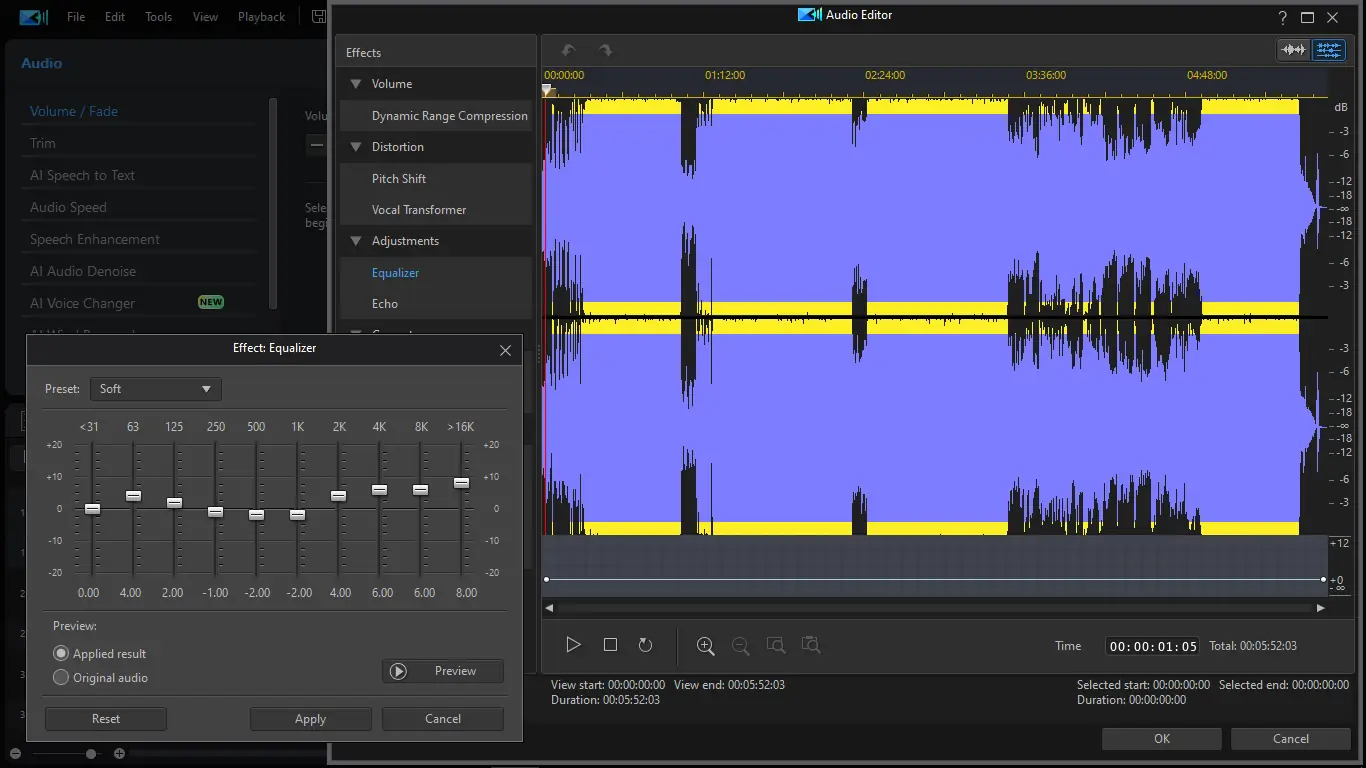The width and height of the screenshot is (1366, 768).
Task: Select the Original audio radio button
Action: pos(62,677)
